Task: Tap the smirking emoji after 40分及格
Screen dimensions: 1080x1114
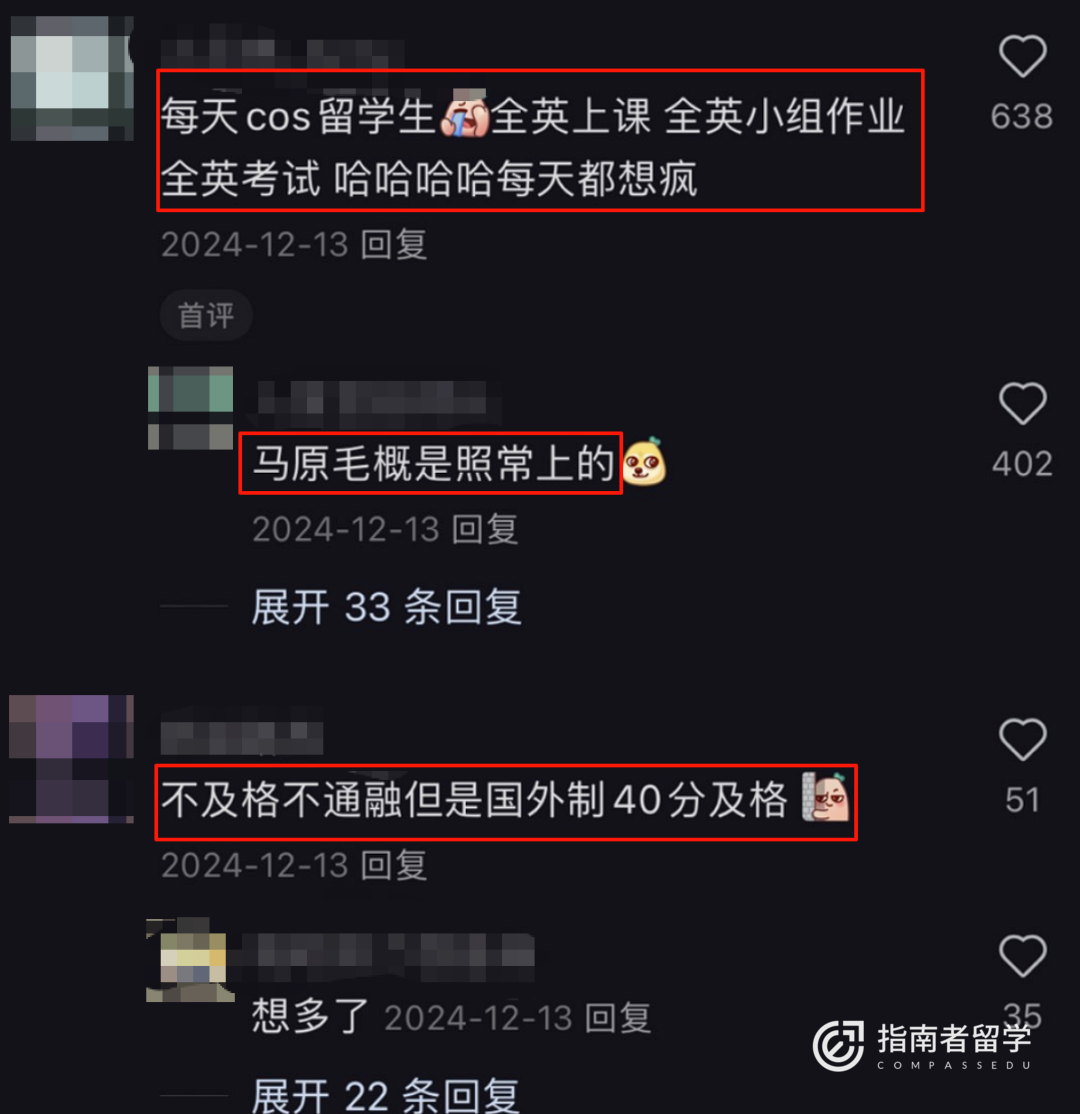Action: pos(826,797)
